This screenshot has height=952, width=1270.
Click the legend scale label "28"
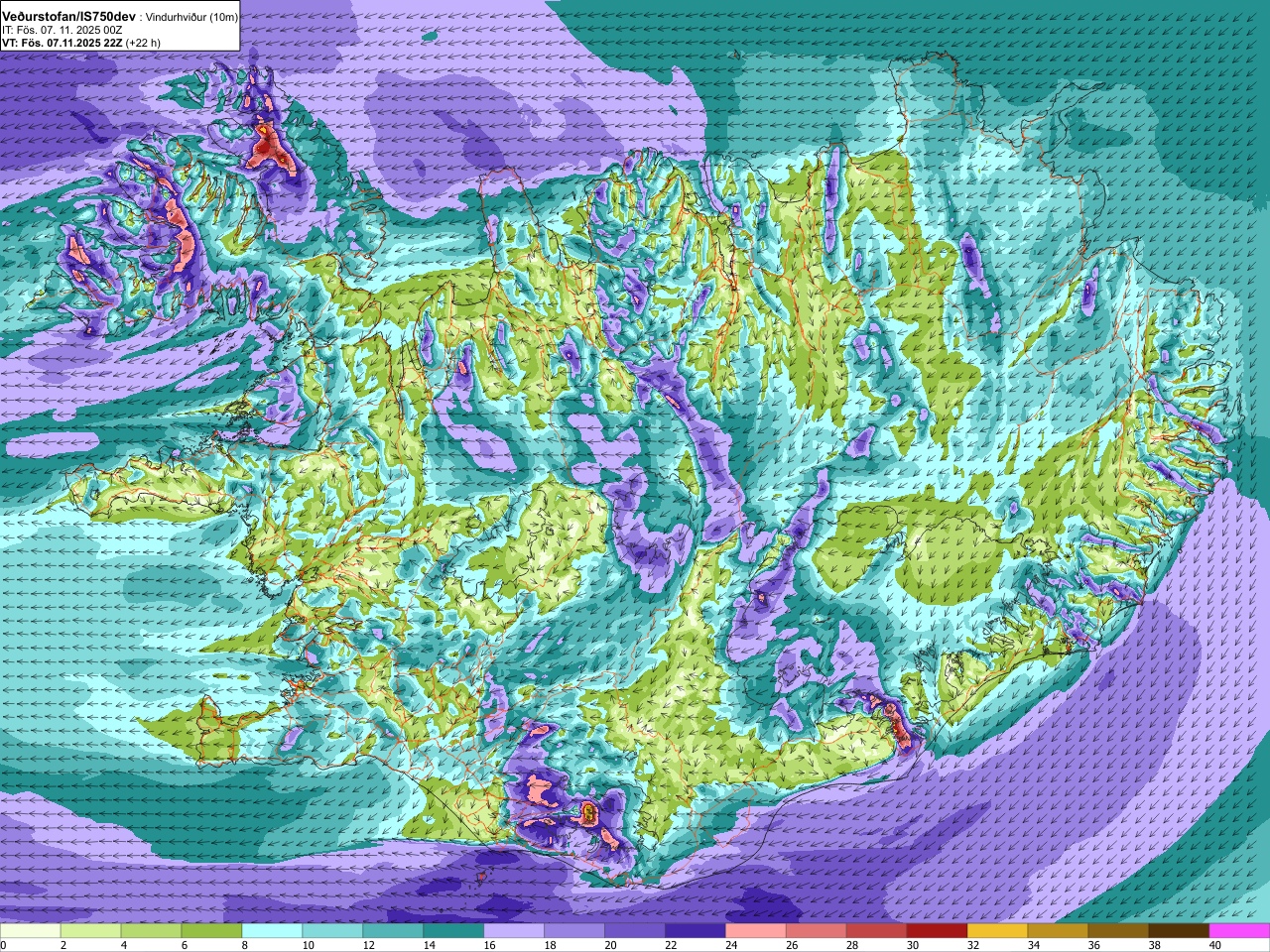(852, 945)
